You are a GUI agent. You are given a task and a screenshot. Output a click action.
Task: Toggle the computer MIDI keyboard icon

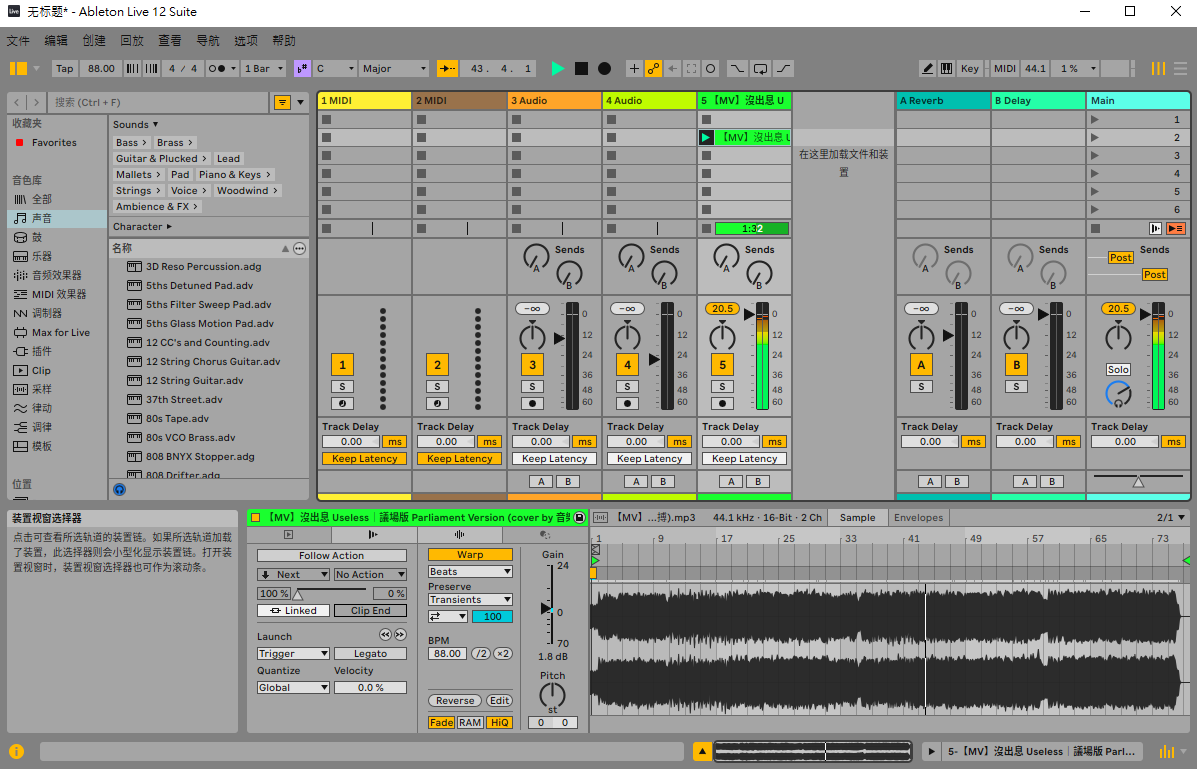pyautogui.click(x=947, y=69)
